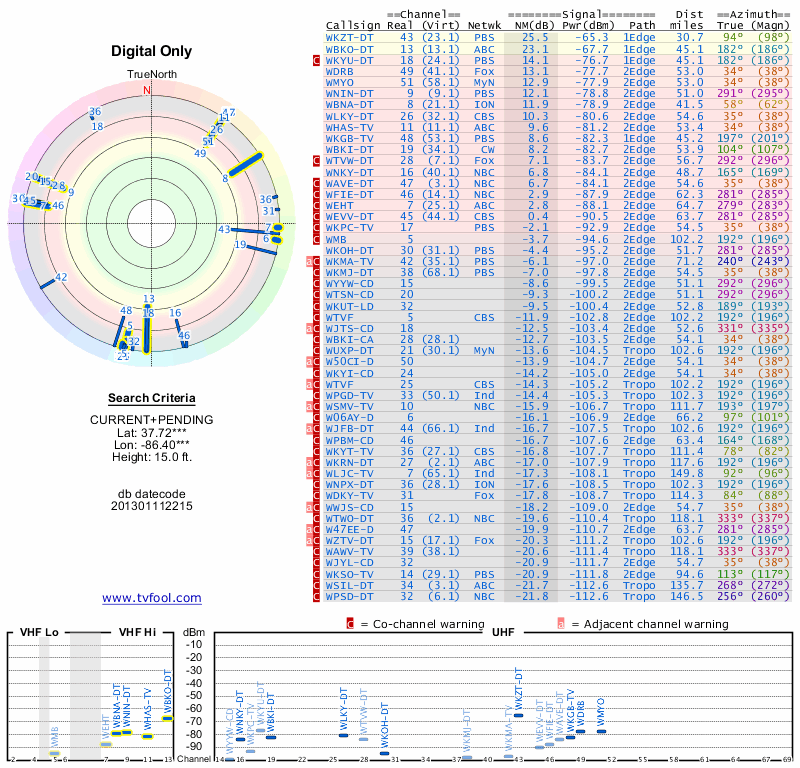Click the NM(dB) column header
Viewport: 800px width, 768px height.
(530, 24)
